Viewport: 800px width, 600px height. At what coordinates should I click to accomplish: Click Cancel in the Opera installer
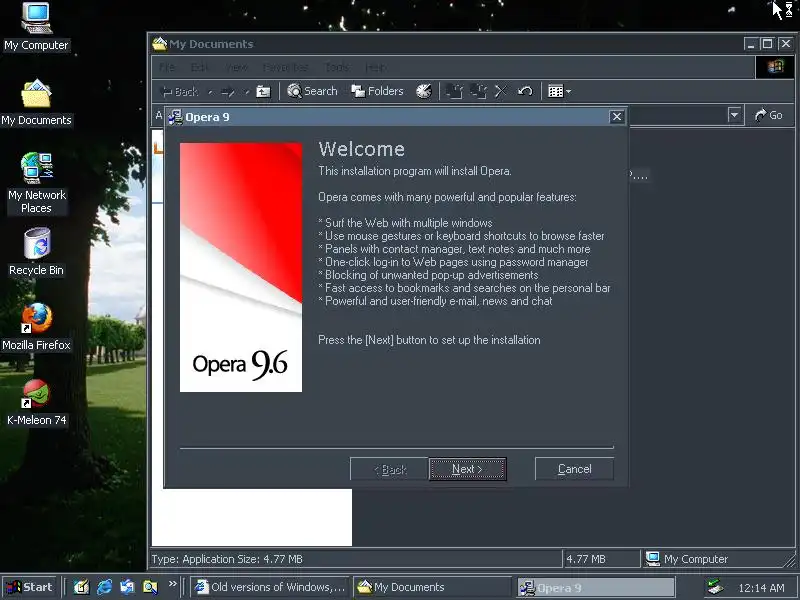coord(574,469)
